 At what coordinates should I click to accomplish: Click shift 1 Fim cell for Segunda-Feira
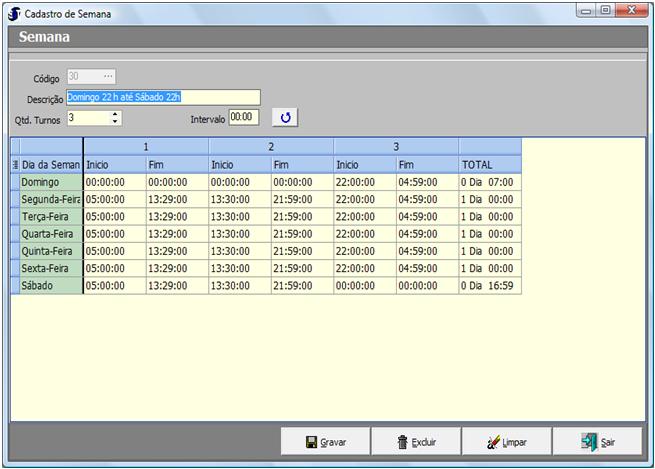[177, 200]
